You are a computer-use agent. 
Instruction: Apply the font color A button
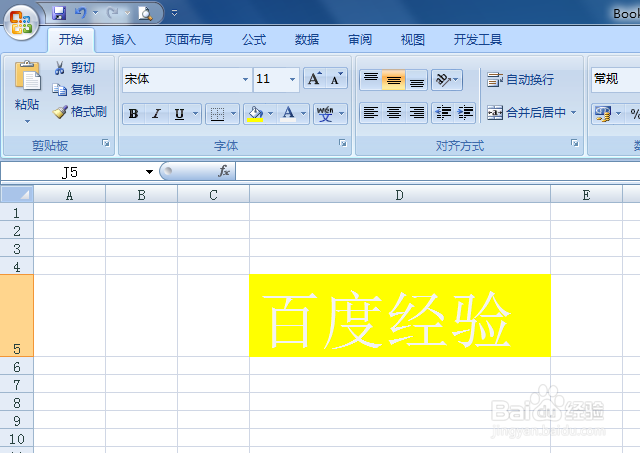click(x=289, y=113)
